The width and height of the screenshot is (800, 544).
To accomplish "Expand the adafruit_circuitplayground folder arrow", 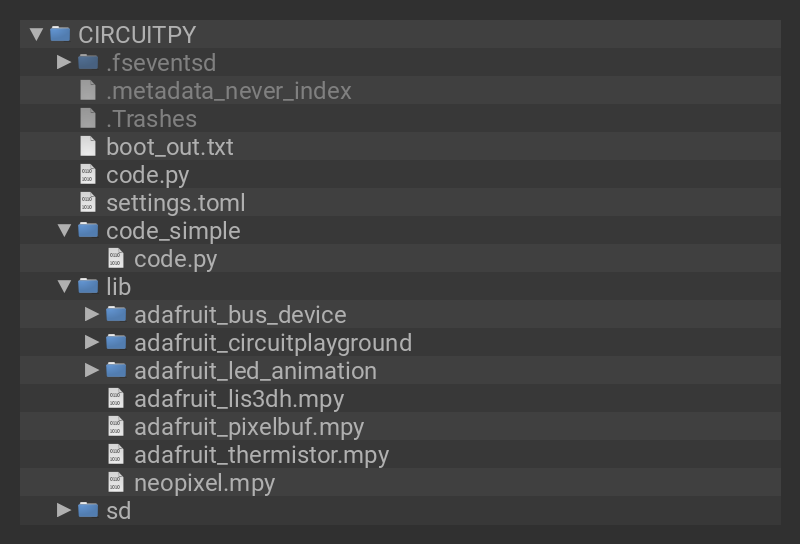I will tap(92, 342).
